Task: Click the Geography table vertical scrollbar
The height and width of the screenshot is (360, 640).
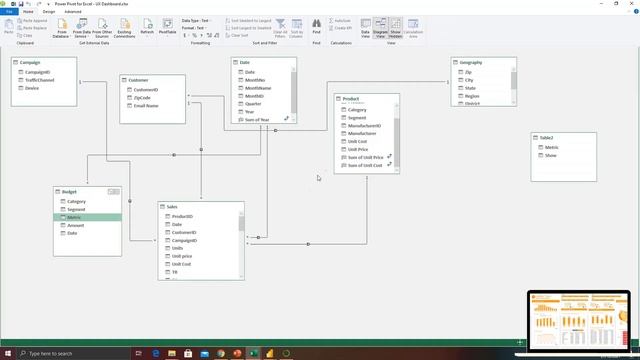Action: point(513,86)
